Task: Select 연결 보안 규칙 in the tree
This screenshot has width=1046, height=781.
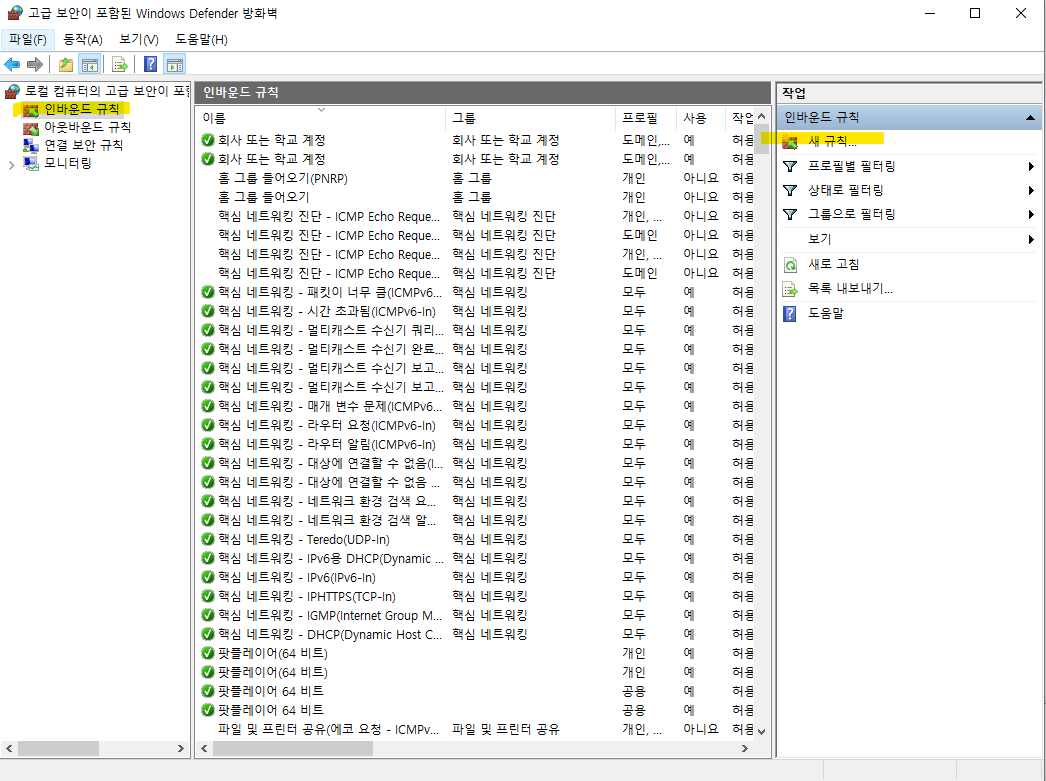Action: [83, 145]
